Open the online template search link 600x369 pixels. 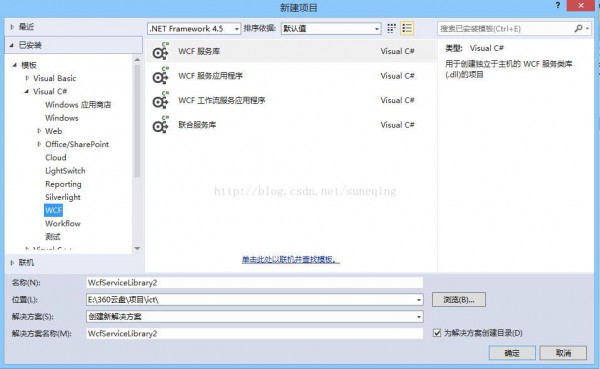(x=291, y=260)
